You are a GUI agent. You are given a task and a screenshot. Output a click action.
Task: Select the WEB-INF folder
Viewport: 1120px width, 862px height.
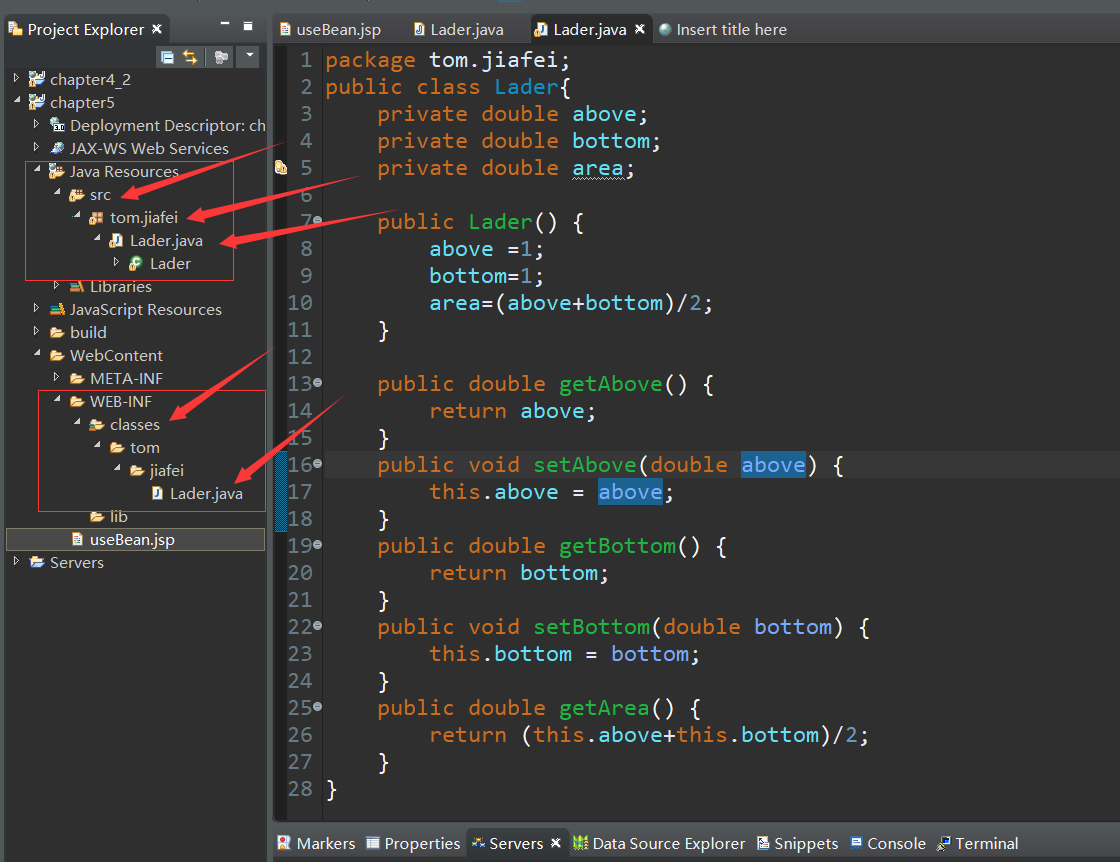coord(121,401)
